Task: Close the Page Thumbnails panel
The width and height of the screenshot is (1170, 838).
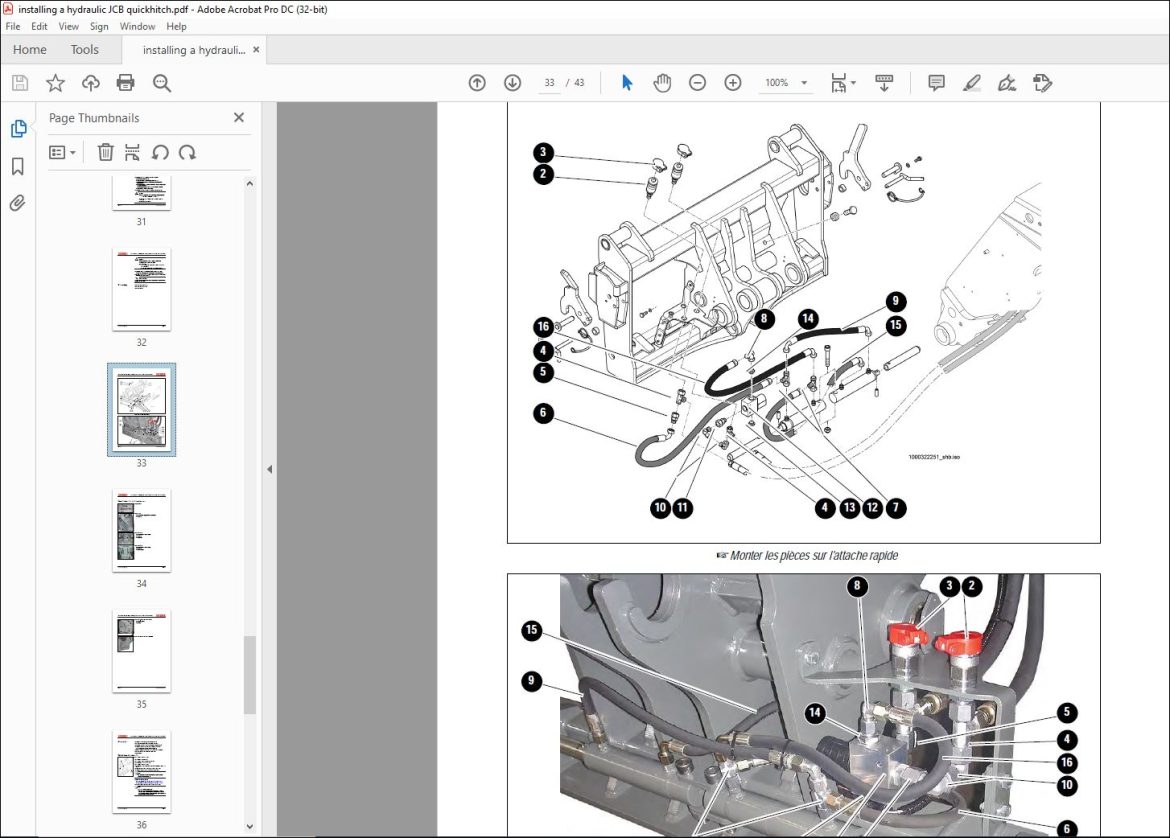Action: [239, 117]
